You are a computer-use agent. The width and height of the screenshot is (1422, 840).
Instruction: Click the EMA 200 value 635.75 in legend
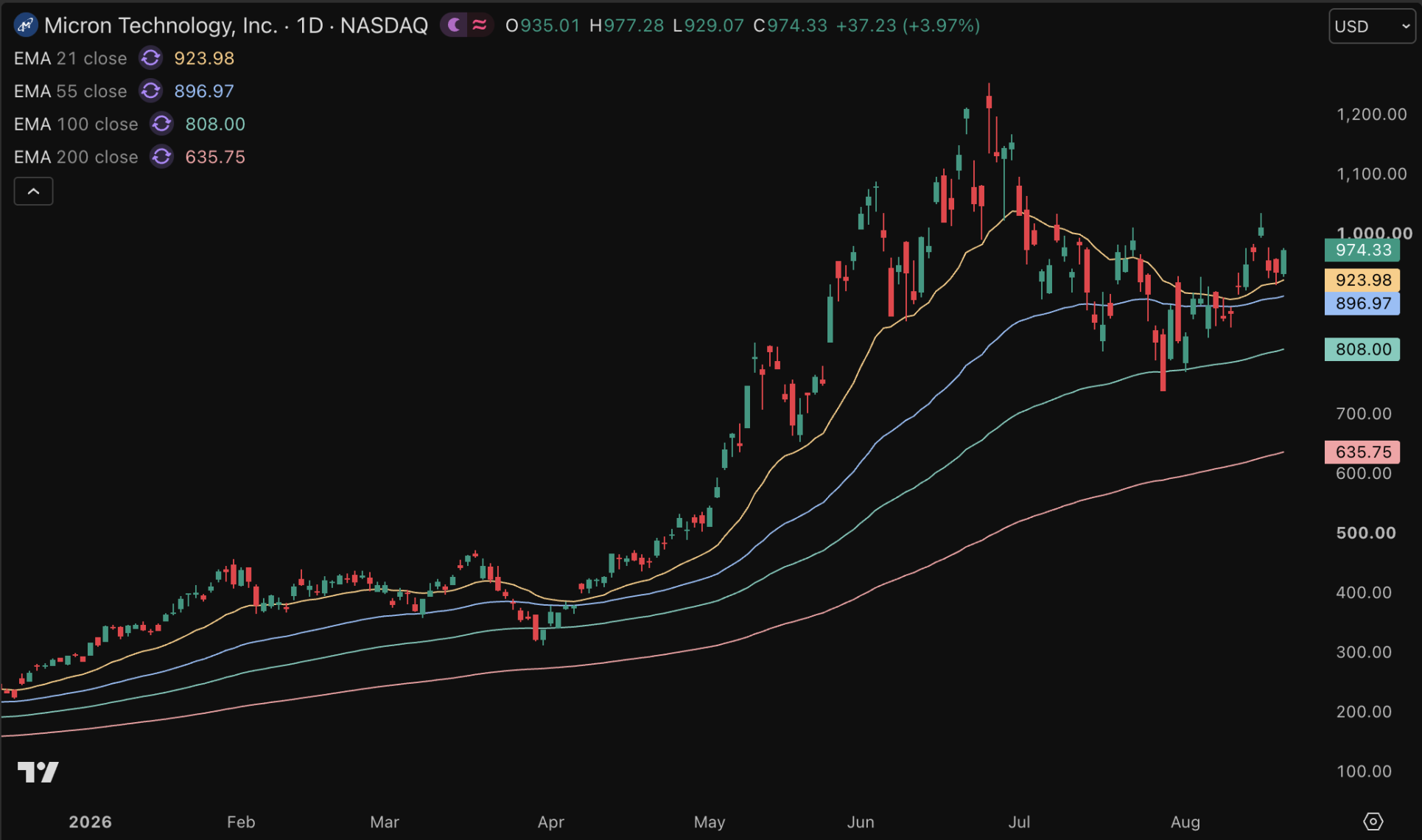coord(215,157)
